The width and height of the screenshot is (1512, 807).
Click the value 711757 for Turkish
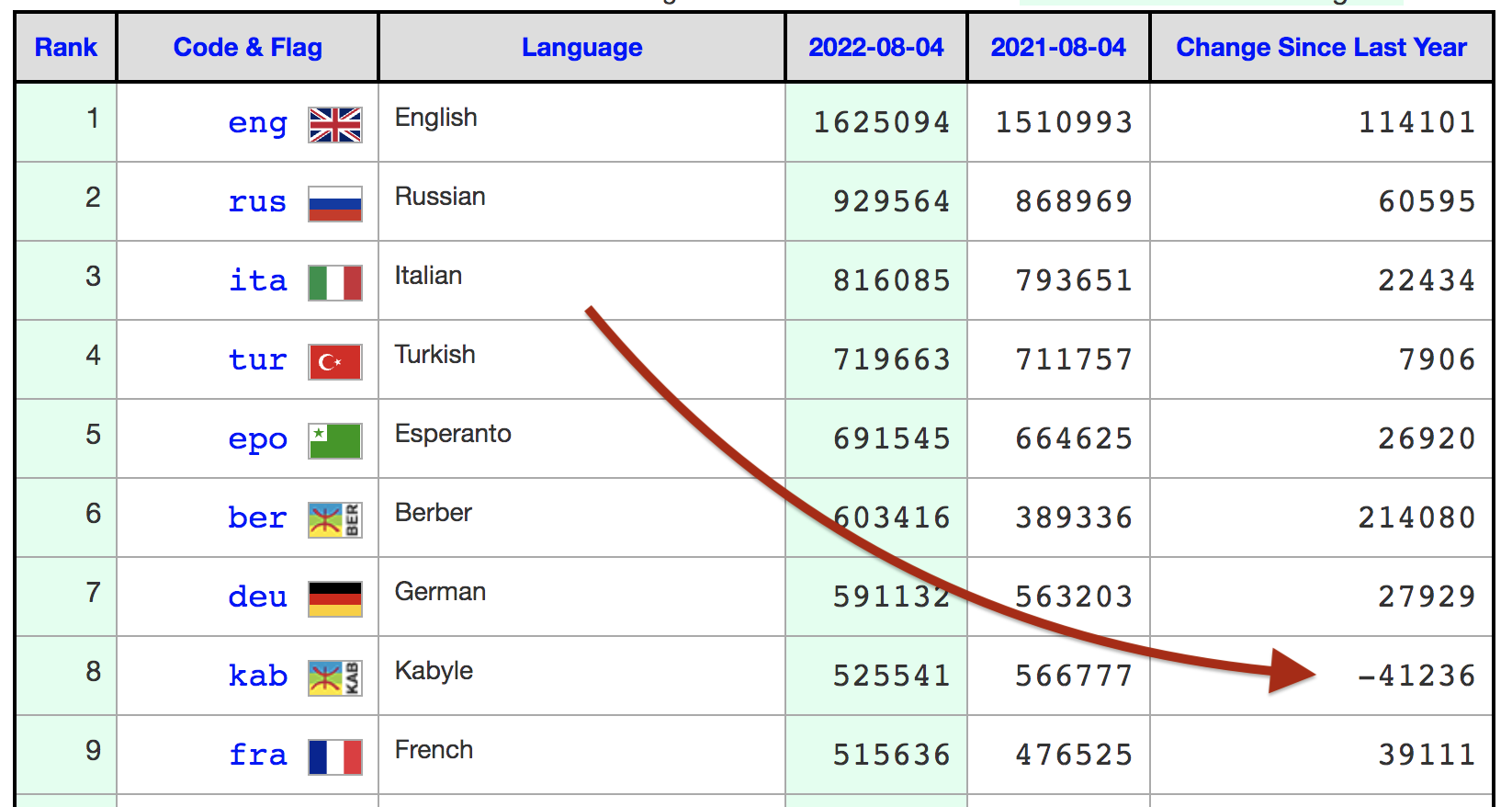coord(1074,359)
